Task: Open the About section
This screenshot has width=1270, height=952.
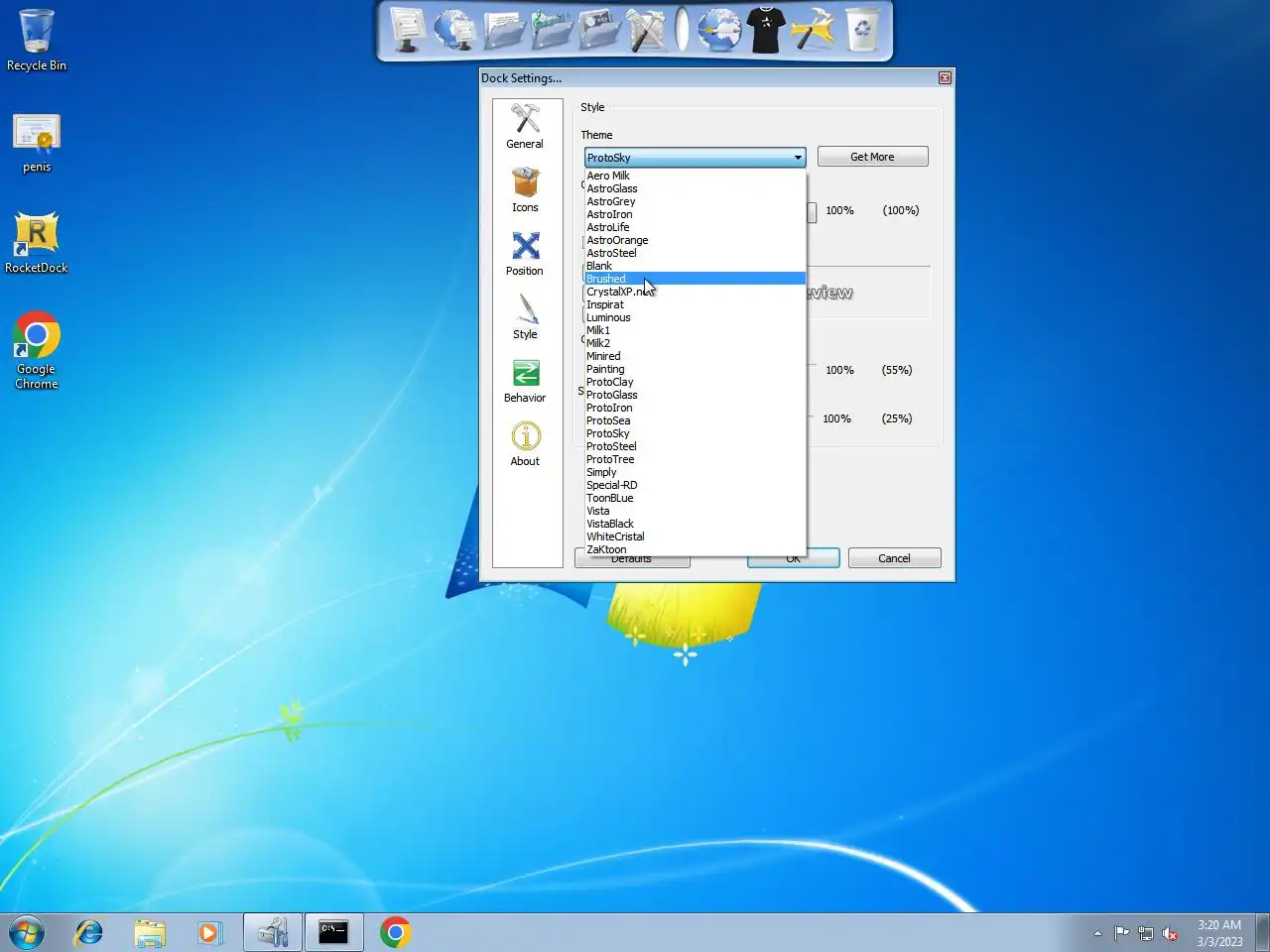Action: click(x=525, y=443)
